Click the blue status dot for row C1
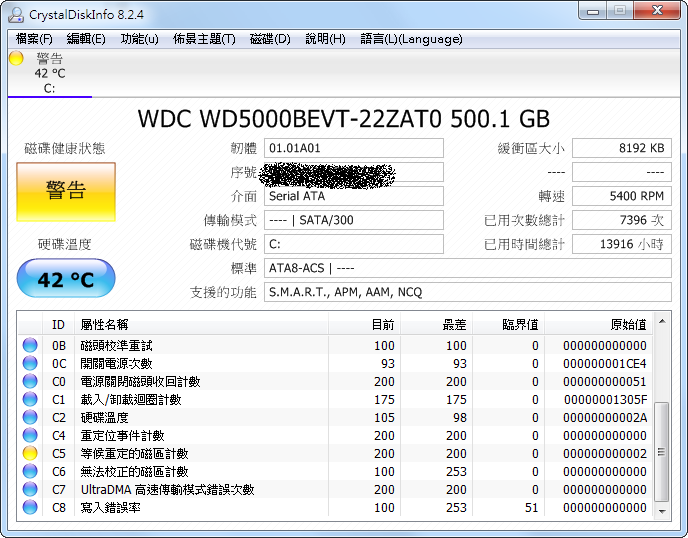Image resolution: width=688 pixels, height=538 pixels. 30,399
